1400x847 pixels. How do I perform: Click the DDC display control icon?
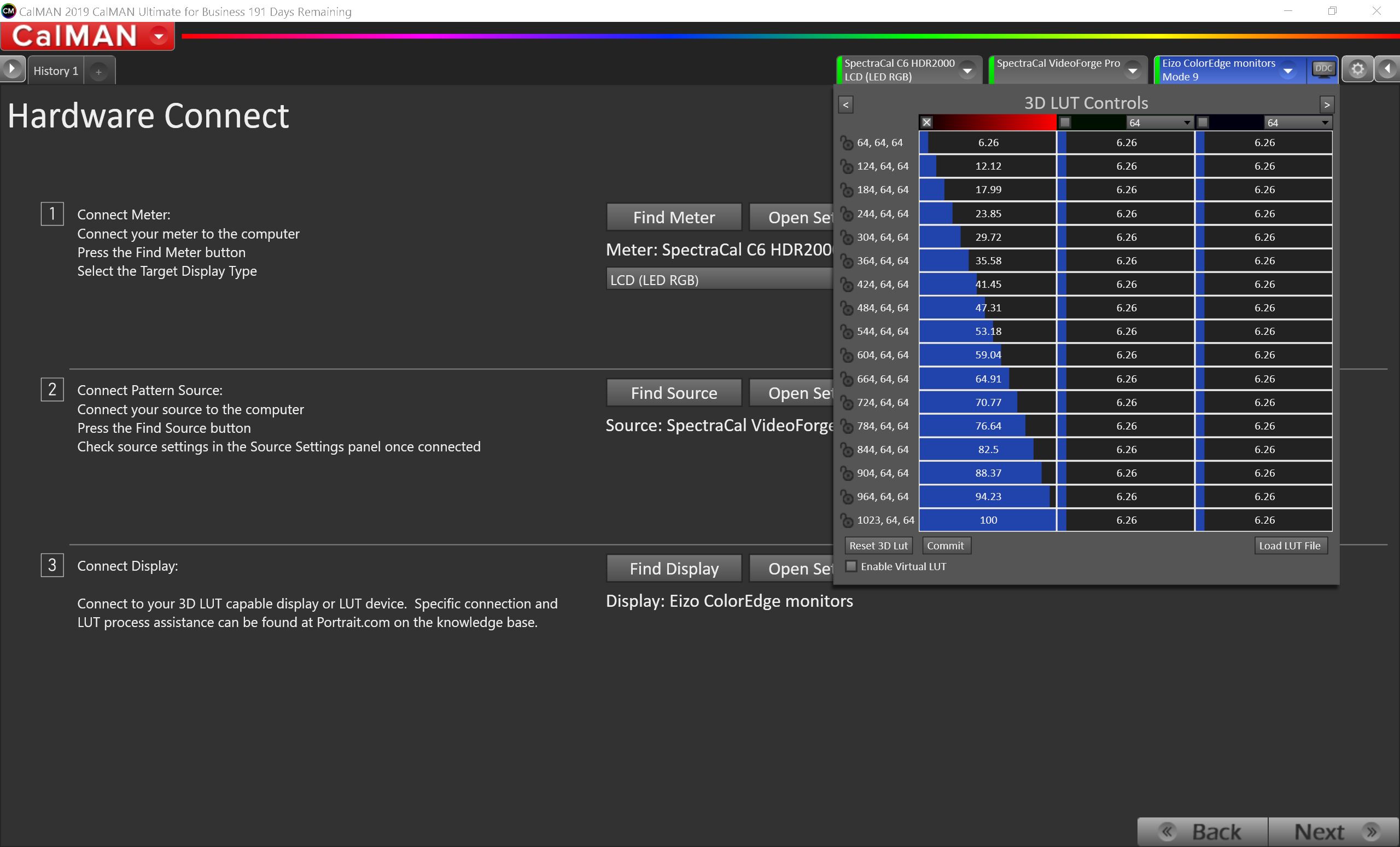click(1323, 69)
